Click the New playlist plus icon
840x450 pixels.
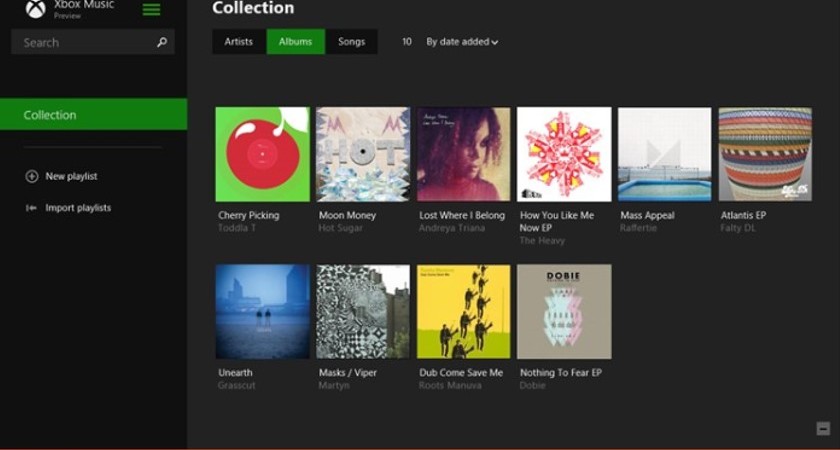click(x=32, y=177)
